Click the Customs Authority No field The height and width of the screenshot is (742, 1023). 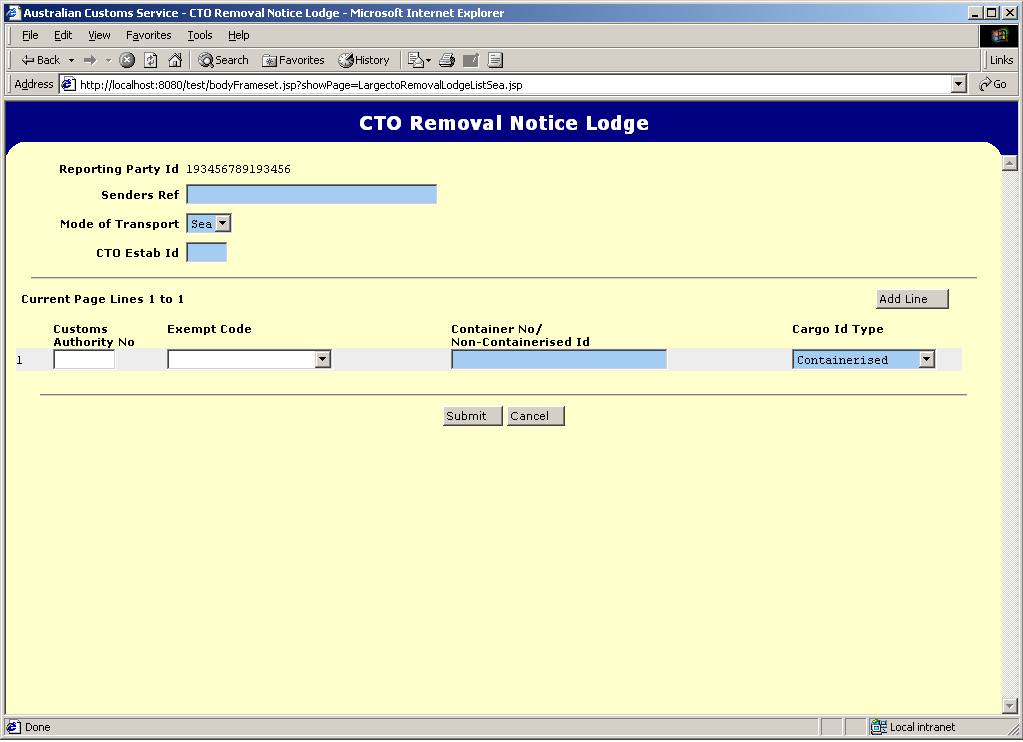tap(84, 360)
